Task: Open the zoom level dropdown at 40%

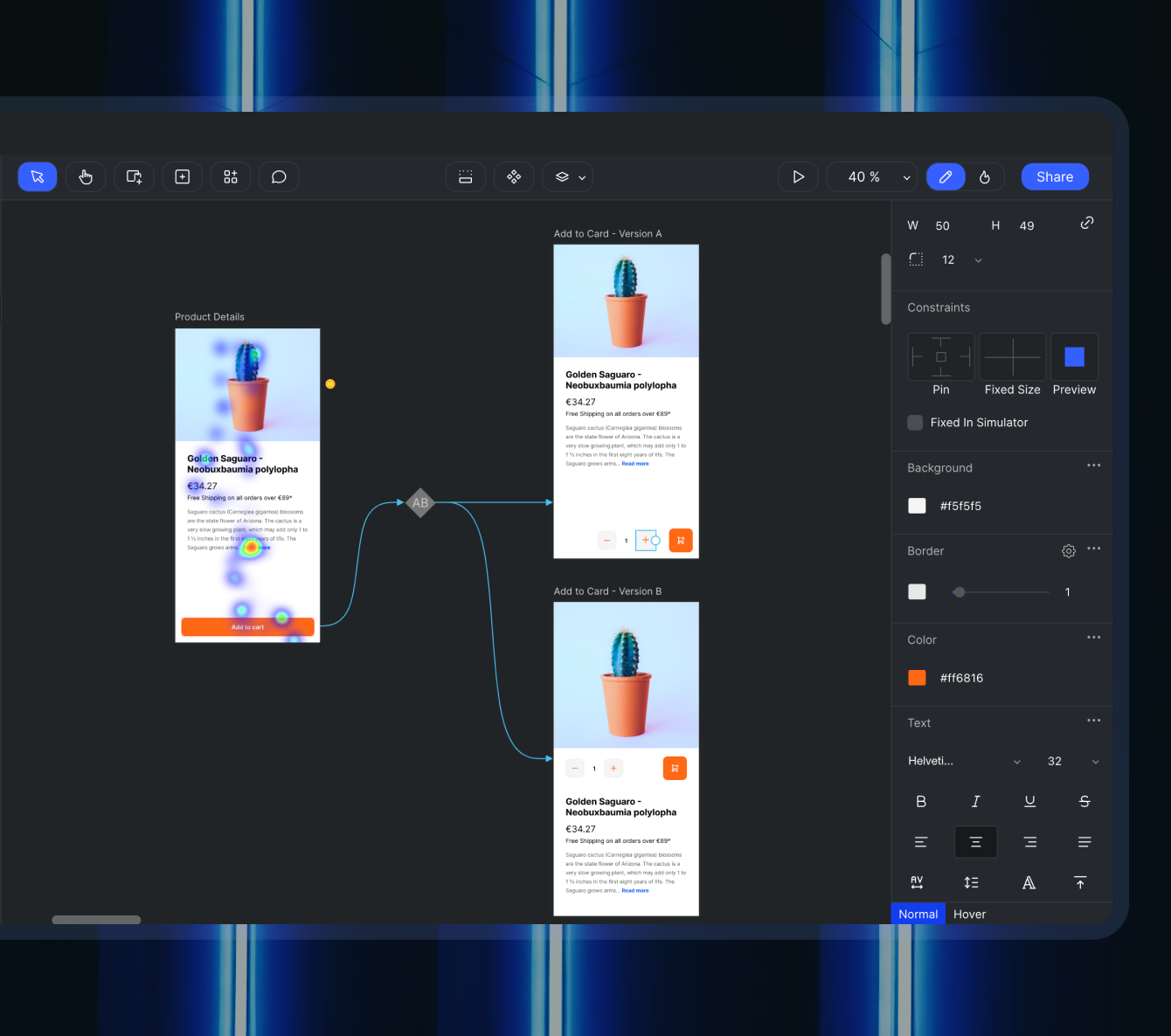Action: tap(906, 176)
